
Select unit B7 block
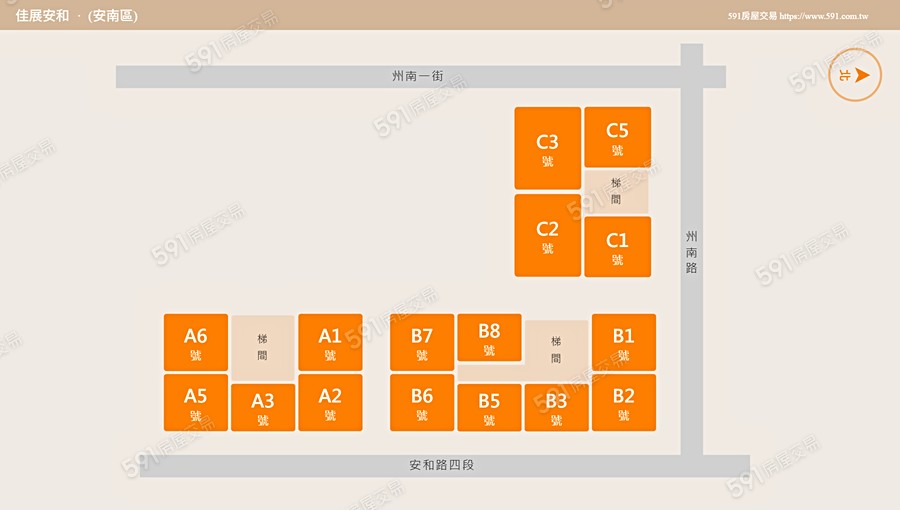point(422,342)
